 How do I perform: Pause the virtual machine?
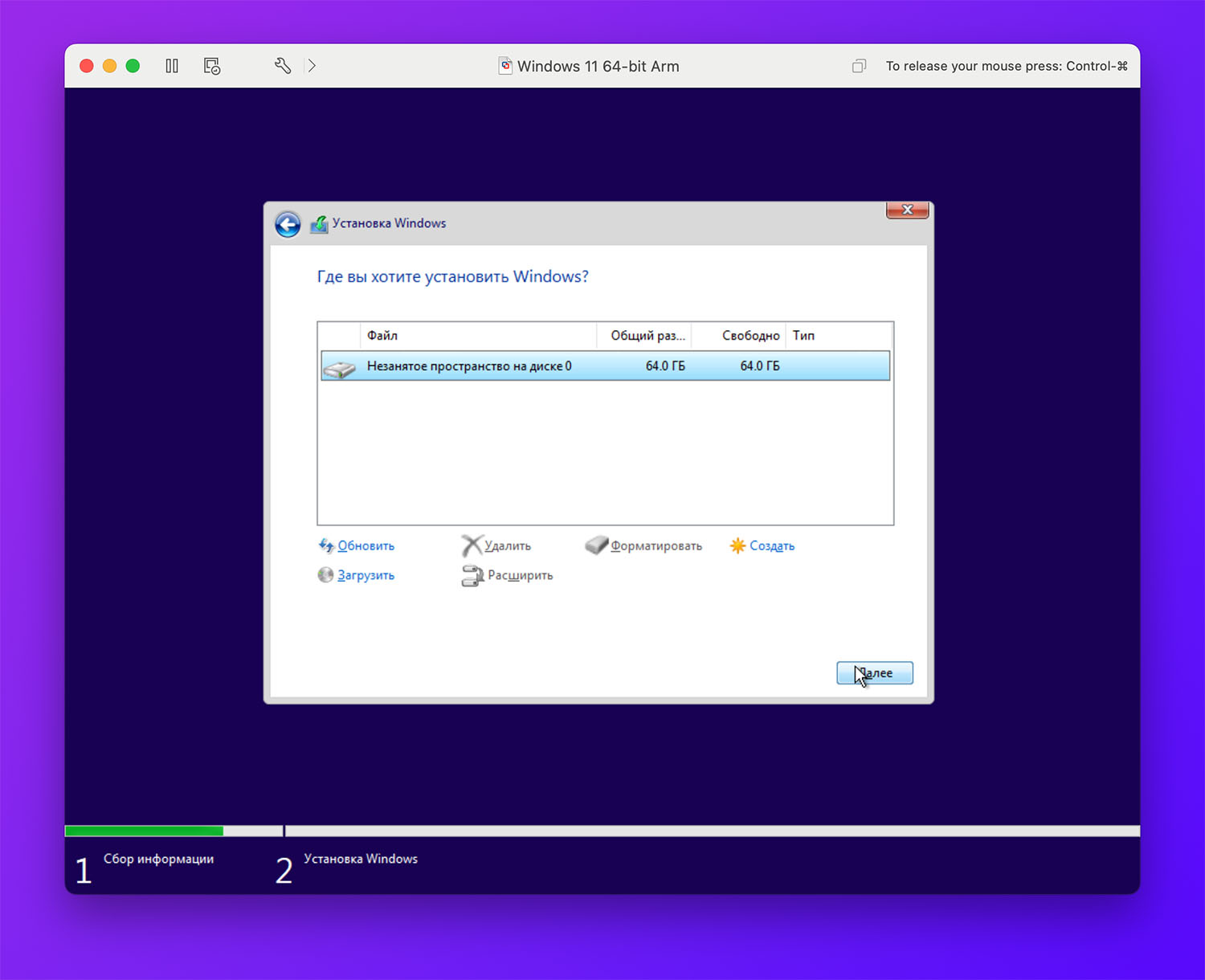(172, 66)
